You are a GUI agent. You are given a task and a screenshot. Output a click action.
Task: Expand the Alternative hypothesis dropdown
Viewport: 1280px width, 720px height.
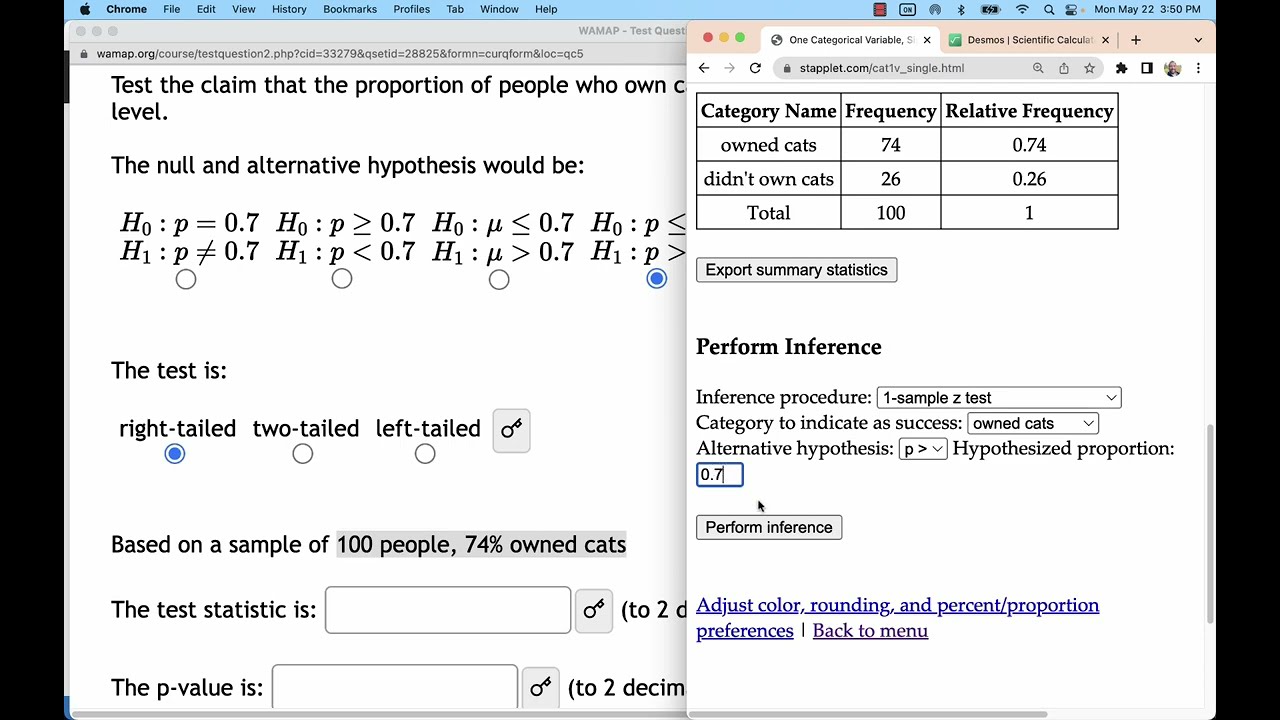[922, 449]
